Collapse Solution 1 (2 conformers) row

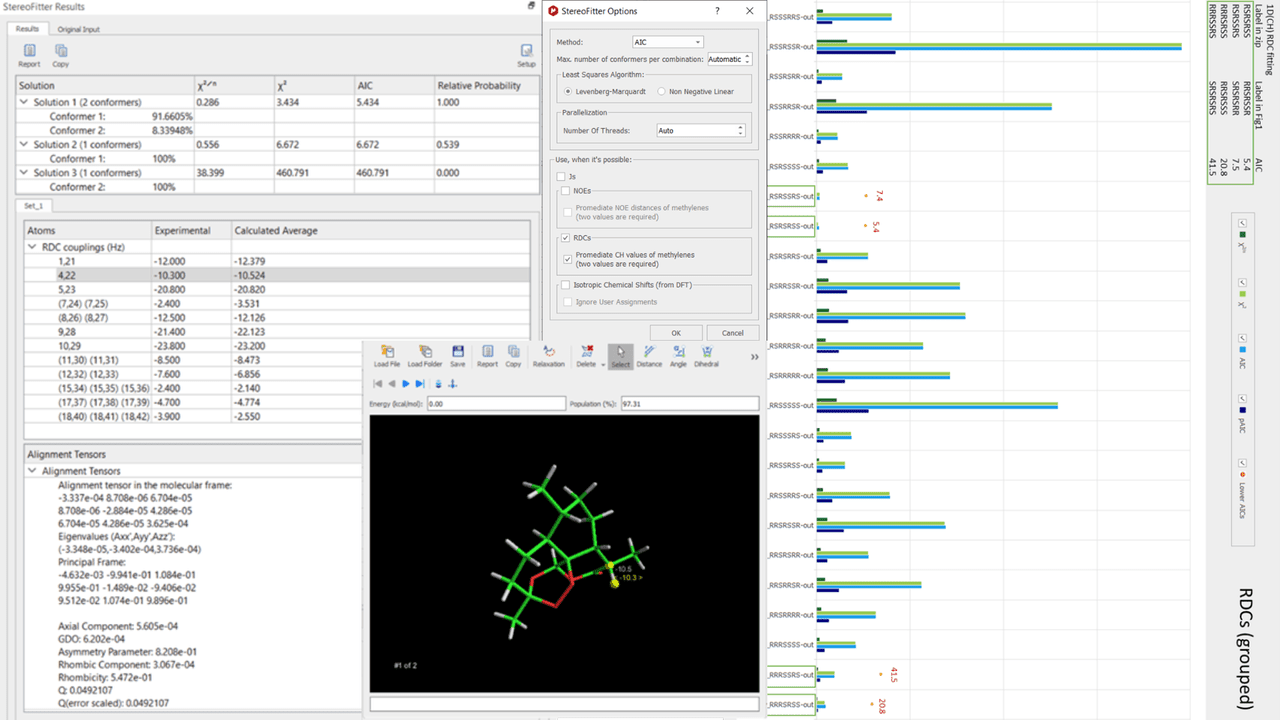(24, 102)
